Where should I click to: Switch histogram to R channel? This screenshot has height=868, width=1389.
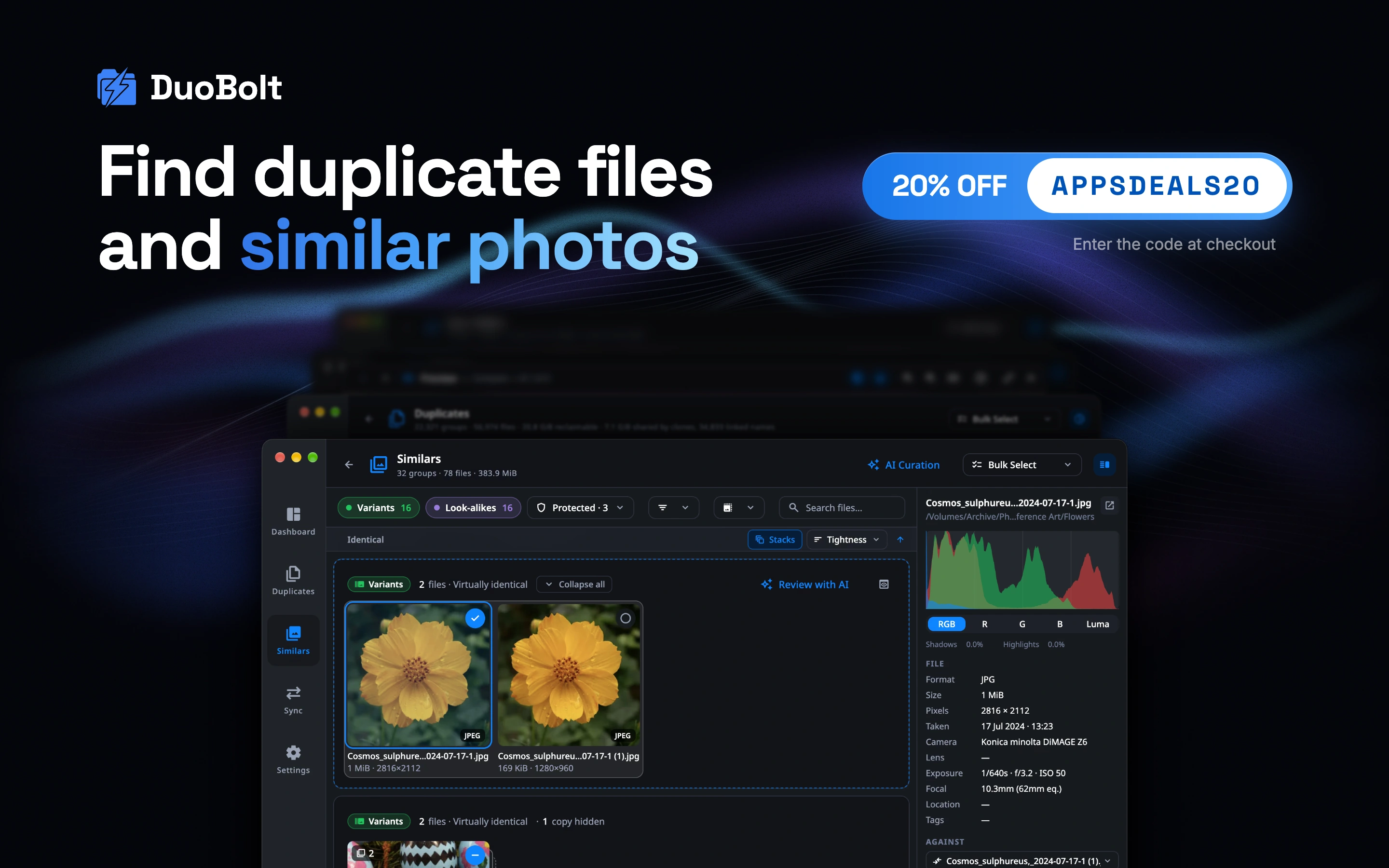[x=984, y=624]
